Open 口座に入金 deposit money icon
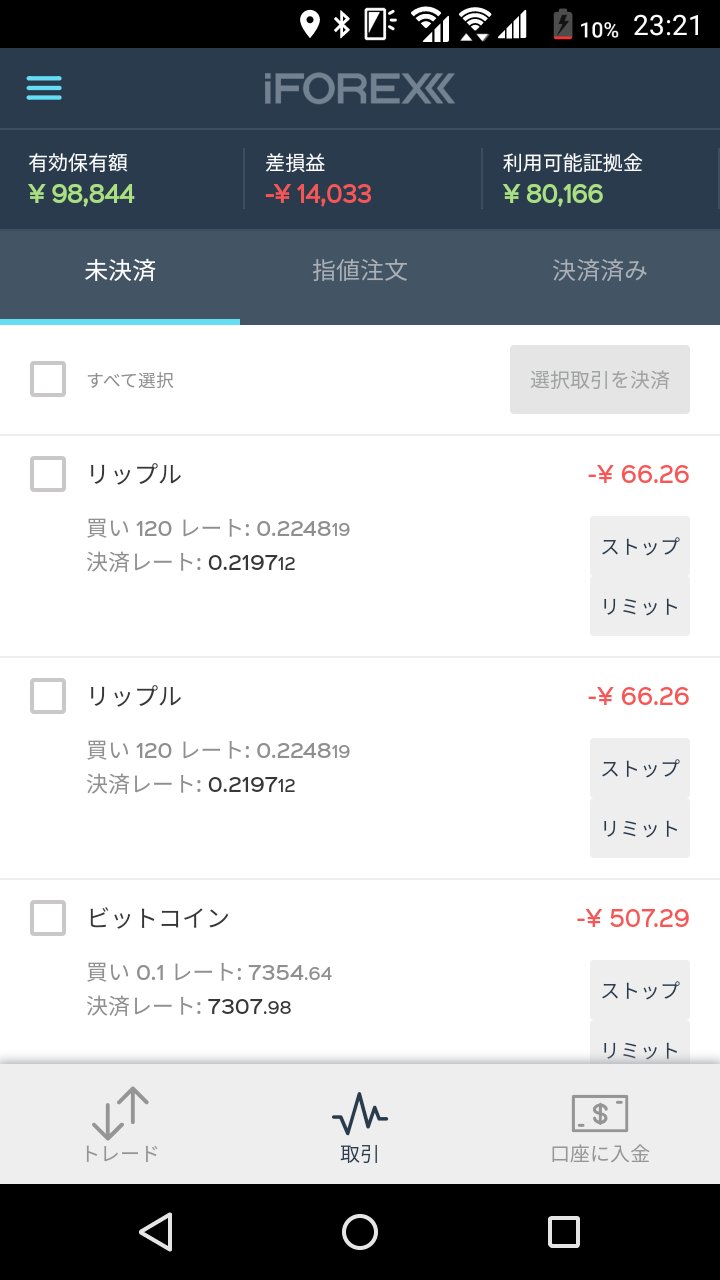 tap(599, 1113)
